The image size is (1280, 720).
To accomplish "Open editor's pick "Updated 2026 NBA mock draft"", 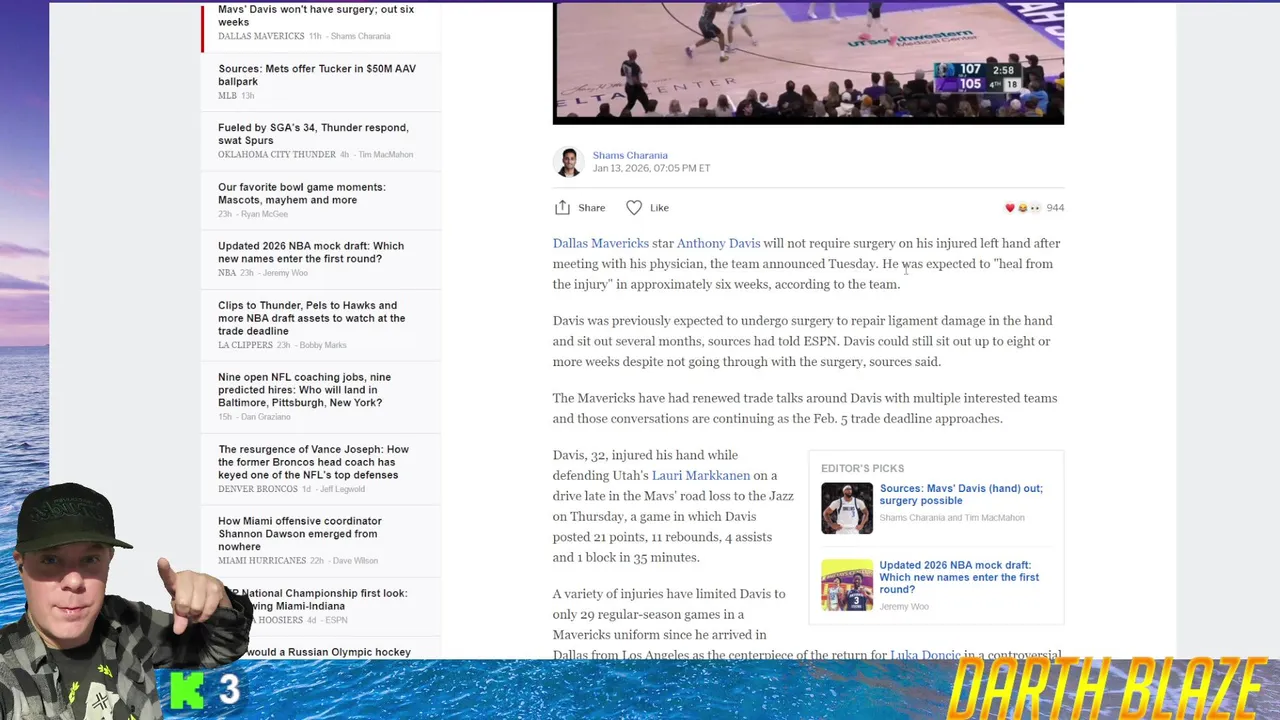I will click(959, 577).
